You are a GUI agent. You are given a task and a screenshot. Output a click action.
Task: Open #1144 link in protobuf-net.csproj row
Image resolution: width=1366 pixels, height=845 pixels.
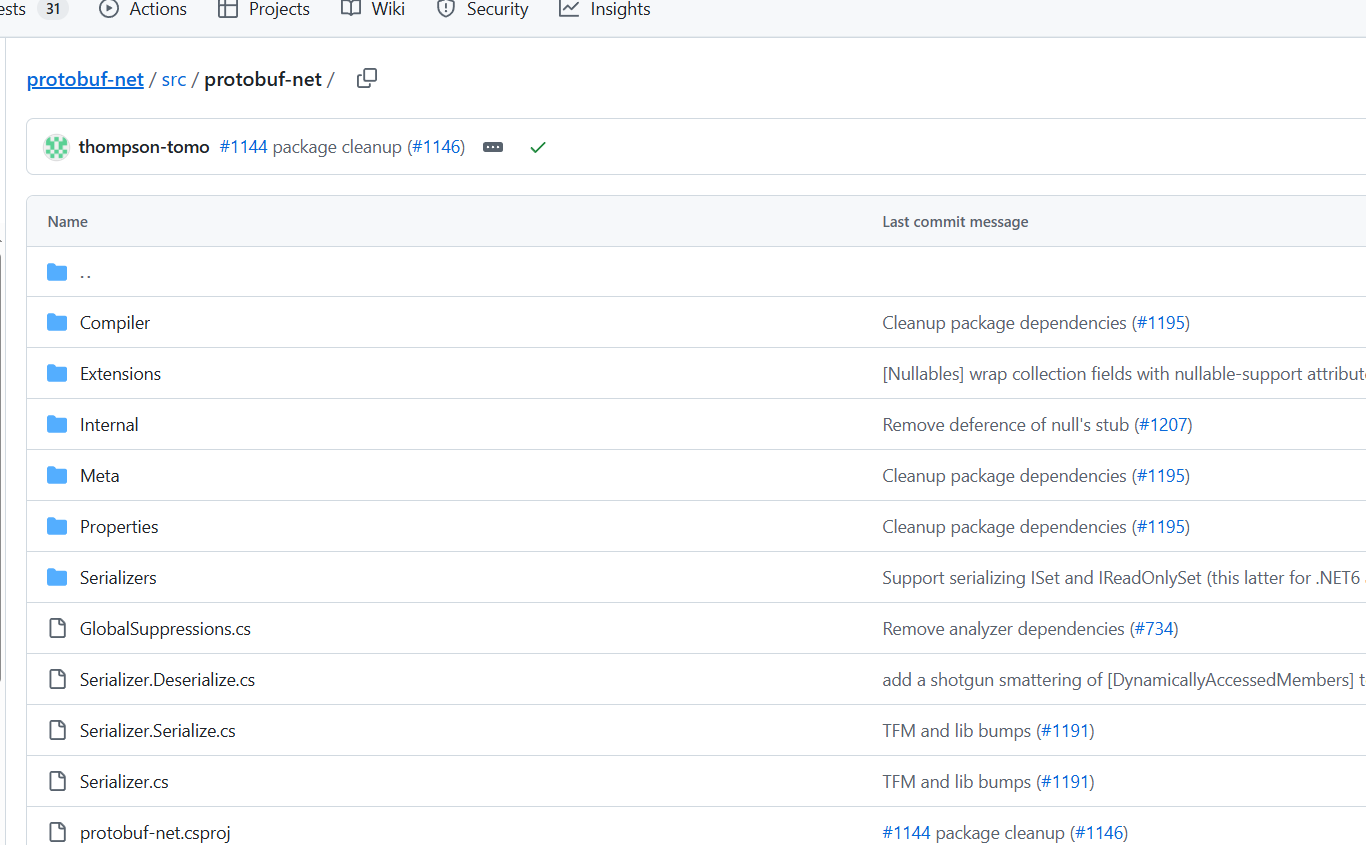tap(906, 833)
